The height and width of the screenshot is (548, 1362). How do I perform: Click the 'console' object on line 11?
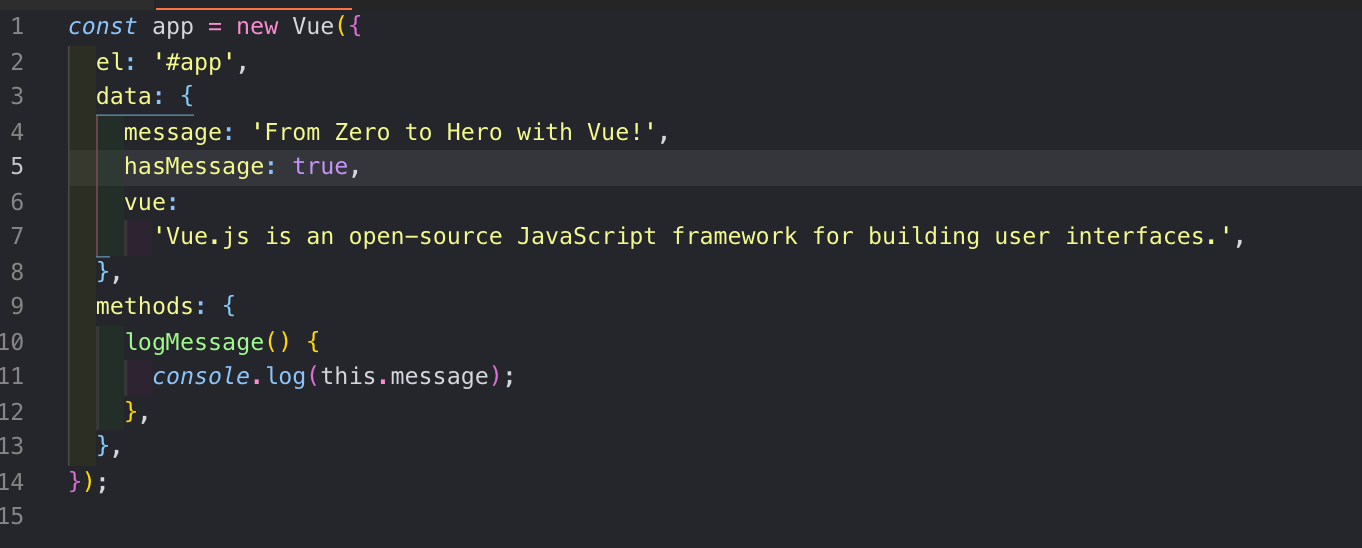tap(201, 377)
